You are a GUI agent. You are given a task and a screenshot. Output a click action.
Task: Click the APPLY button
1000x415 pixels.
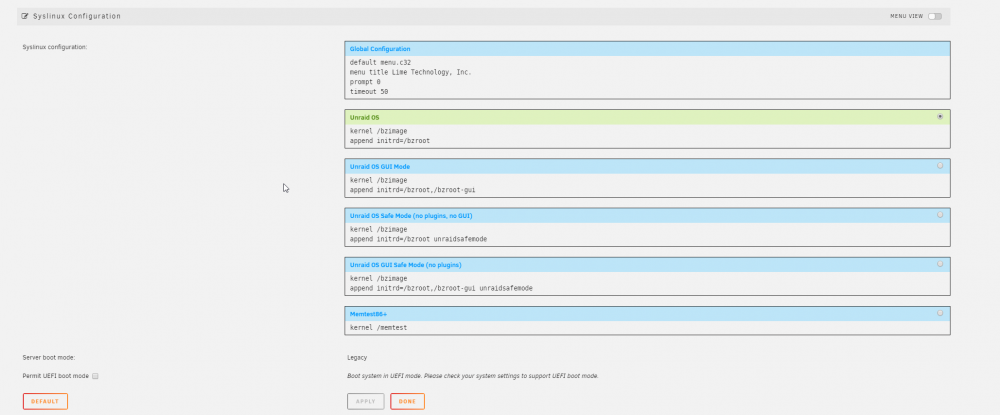click(366, 402)
